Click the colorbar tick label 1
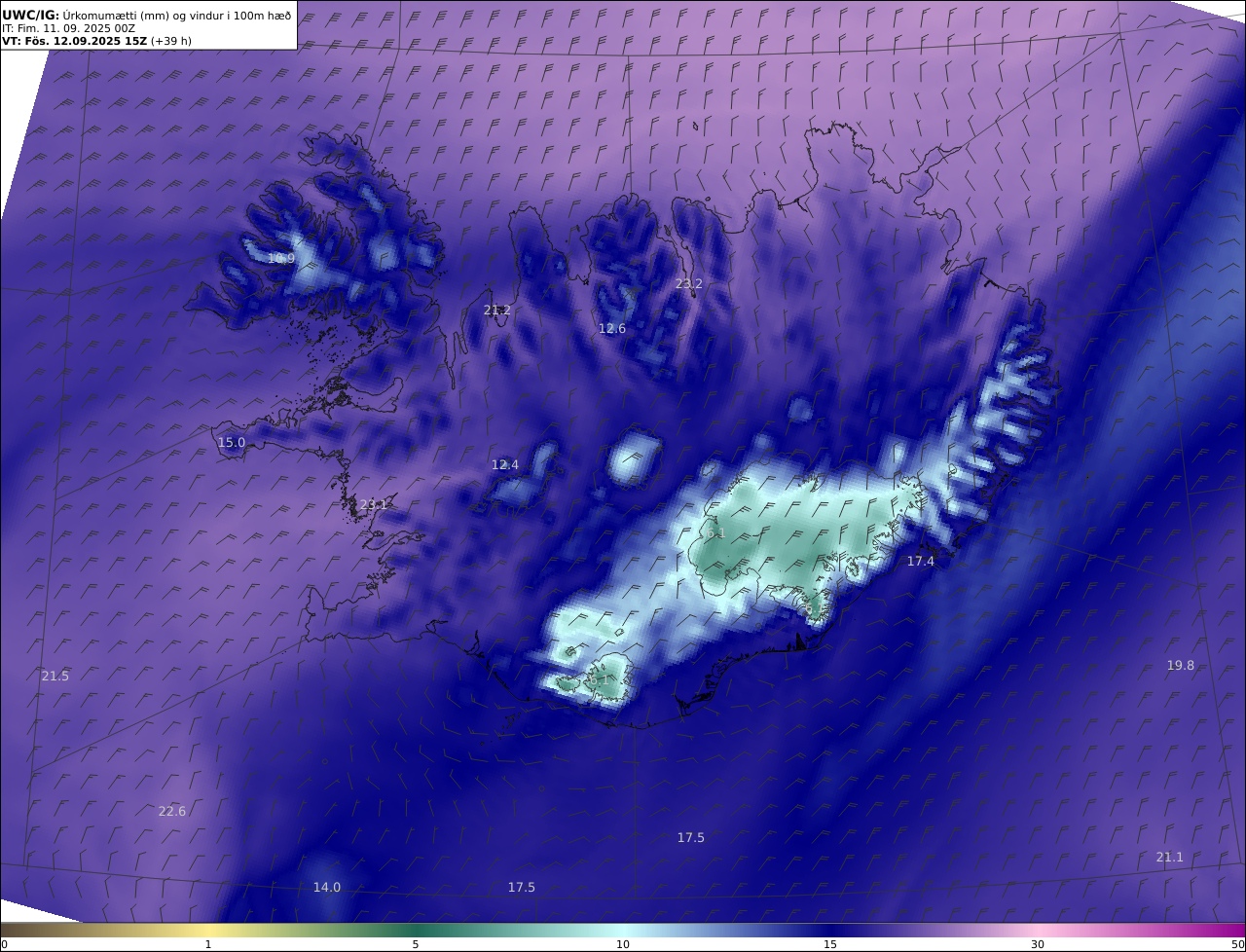This screenshot has width=1246, height=952. click(x=208, y=945)
